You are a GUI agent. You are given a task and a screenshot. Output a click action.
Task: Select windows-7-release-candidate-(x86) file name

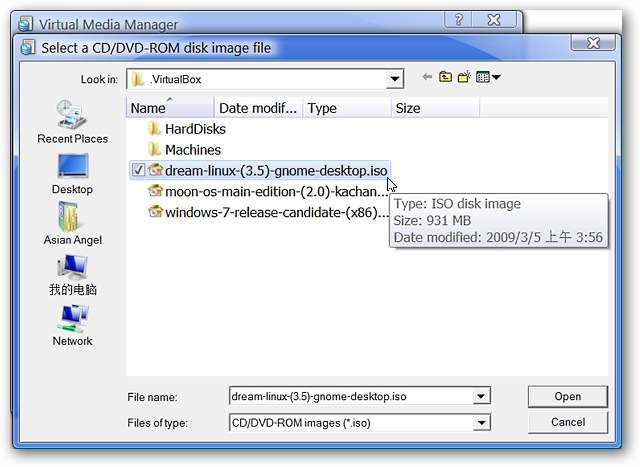[x=276, y=212]
